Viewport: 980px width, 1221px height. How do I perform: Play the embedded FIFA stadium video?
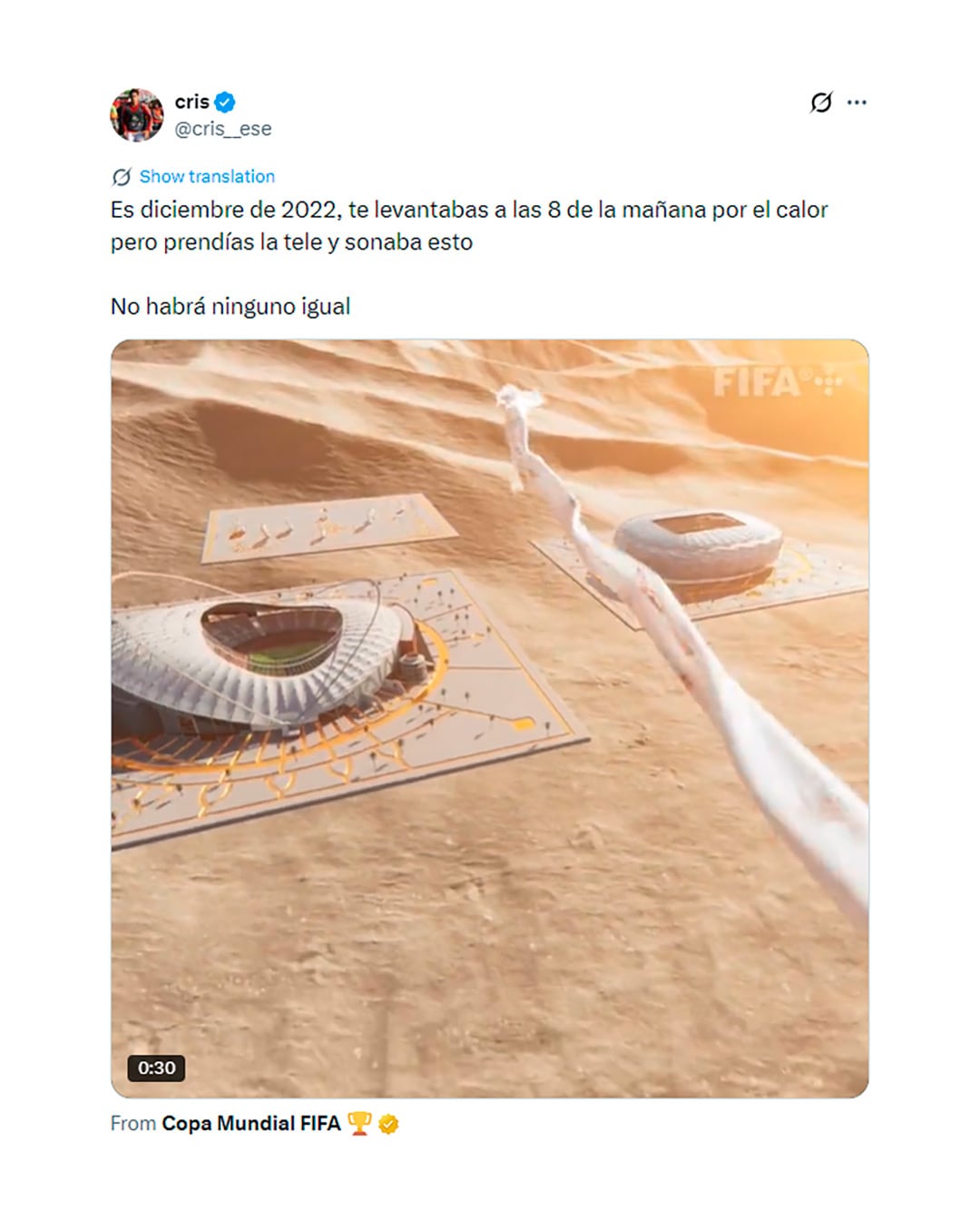490,718
